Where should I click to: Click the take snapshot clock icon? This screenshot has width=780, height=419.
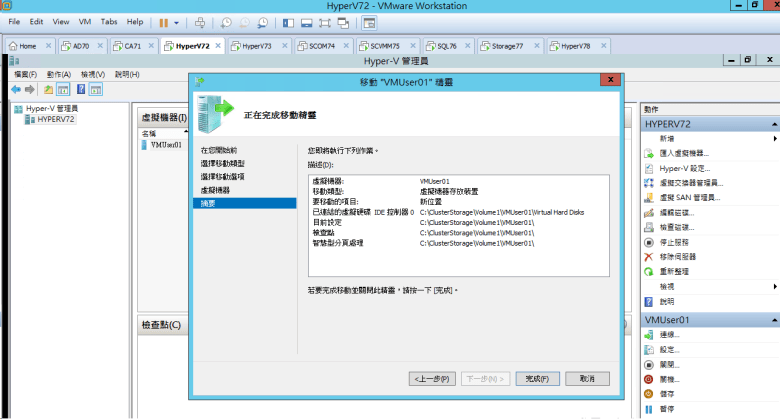tap(227, 21)
